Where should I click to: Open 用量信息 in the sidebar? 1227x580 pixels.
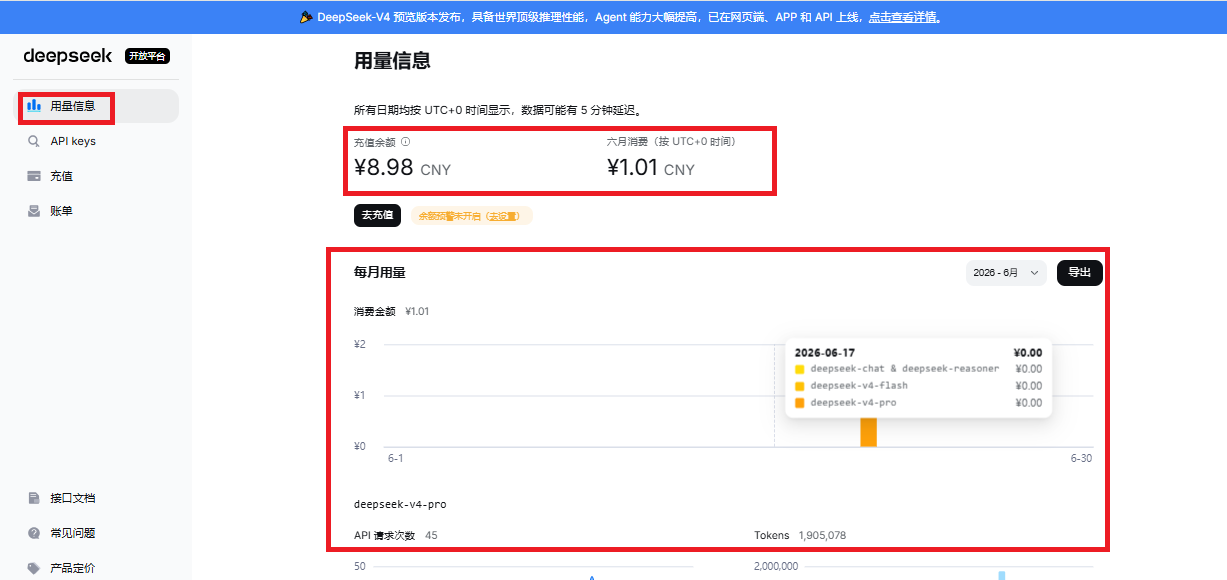click(96, 106)
